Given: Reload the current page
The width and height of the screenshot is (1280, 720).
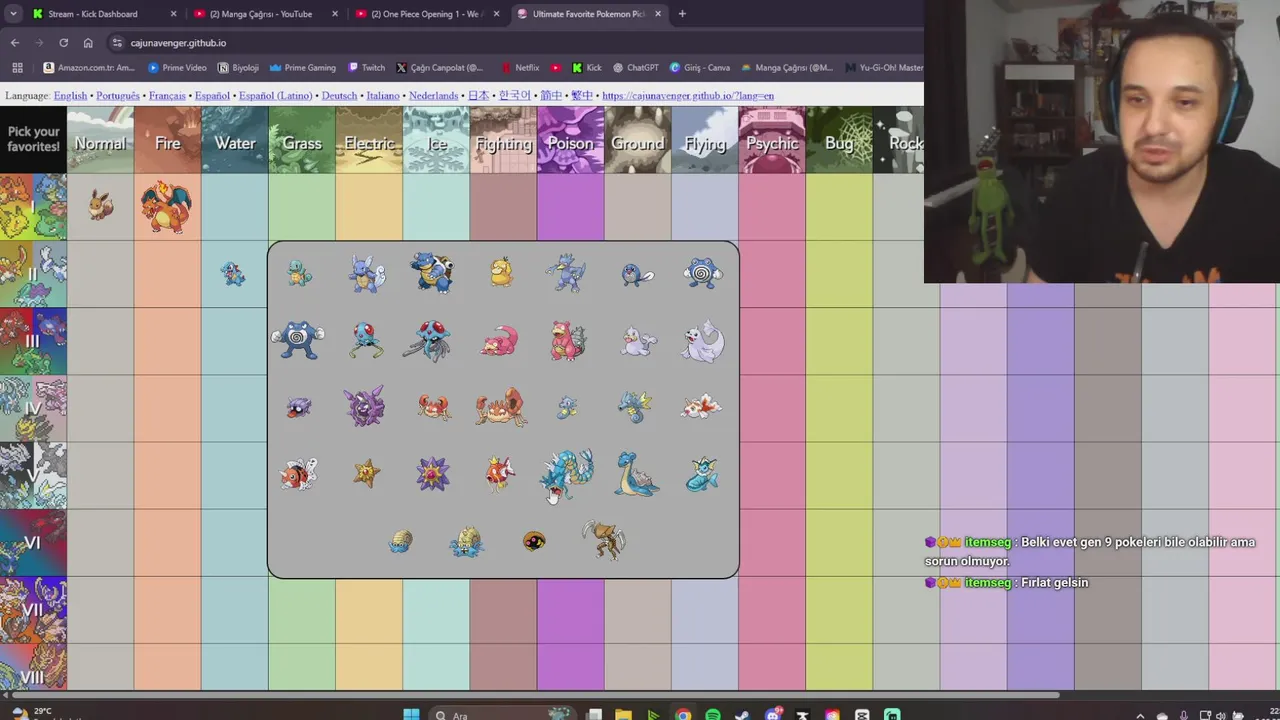Looking at the screenshot, I should point(63,42).
